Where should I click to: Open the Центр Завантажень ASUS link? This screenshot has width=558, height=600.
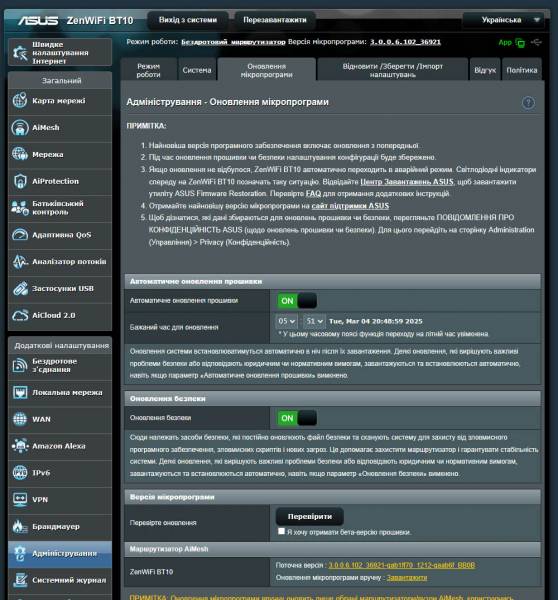click(407, 182)
